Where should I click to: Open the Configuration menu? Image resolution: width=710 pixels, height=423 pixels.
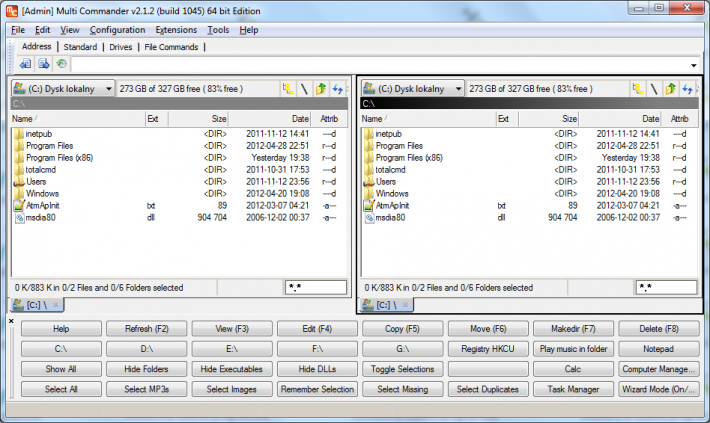(x=117, y=30)
